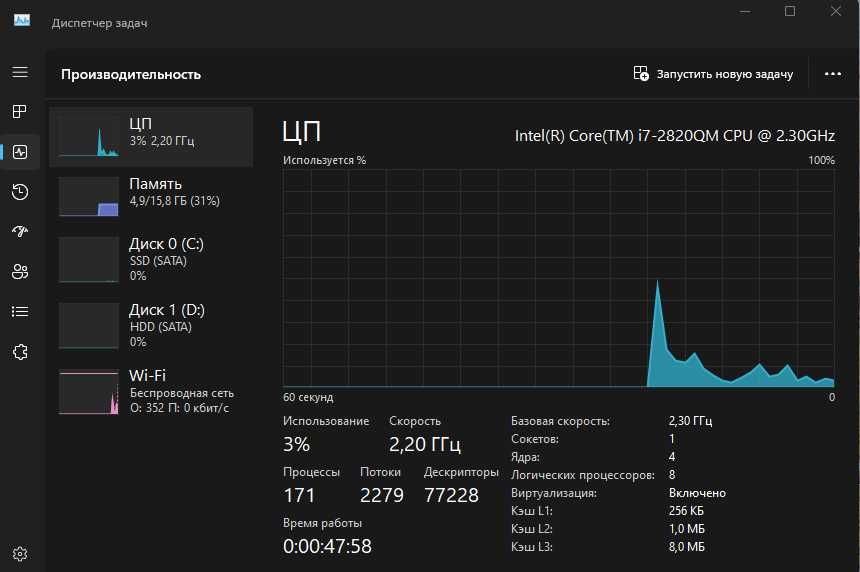
Task: Open the App history clock icon
Action: [20, 191]
